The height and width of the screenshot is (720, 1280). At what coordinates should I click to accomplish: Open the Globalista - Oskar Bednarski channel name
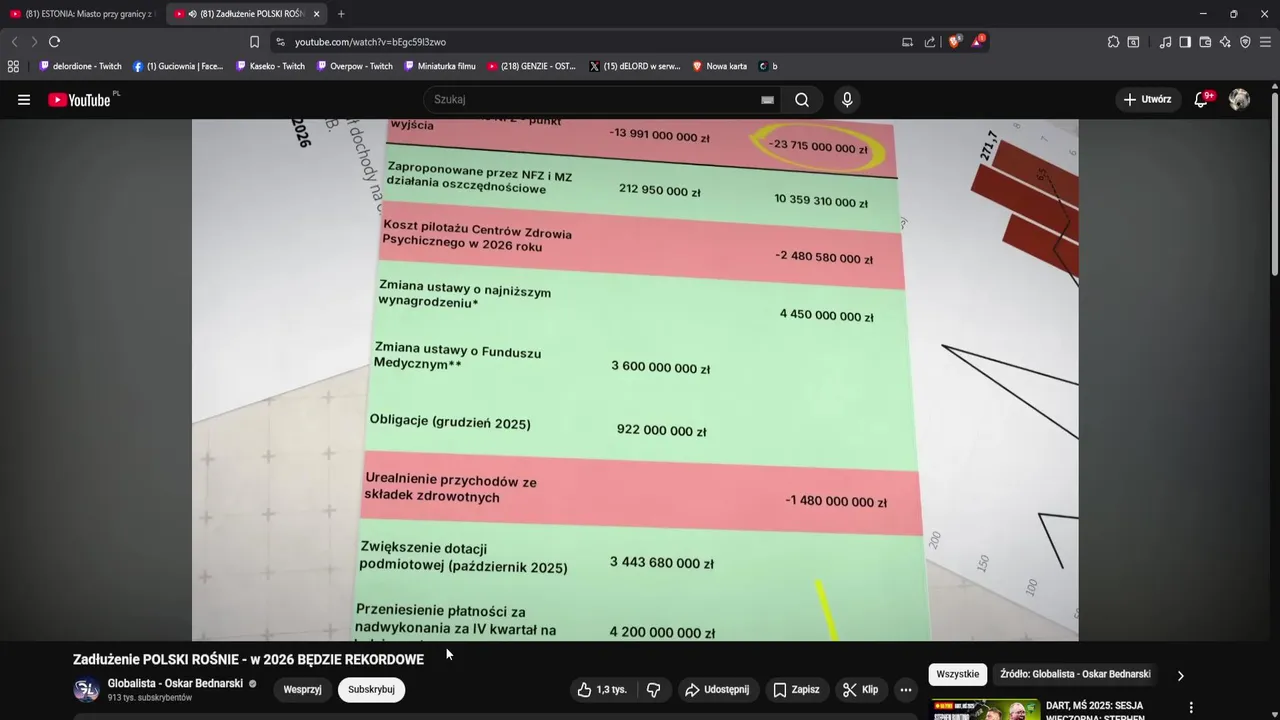(175, 684)
